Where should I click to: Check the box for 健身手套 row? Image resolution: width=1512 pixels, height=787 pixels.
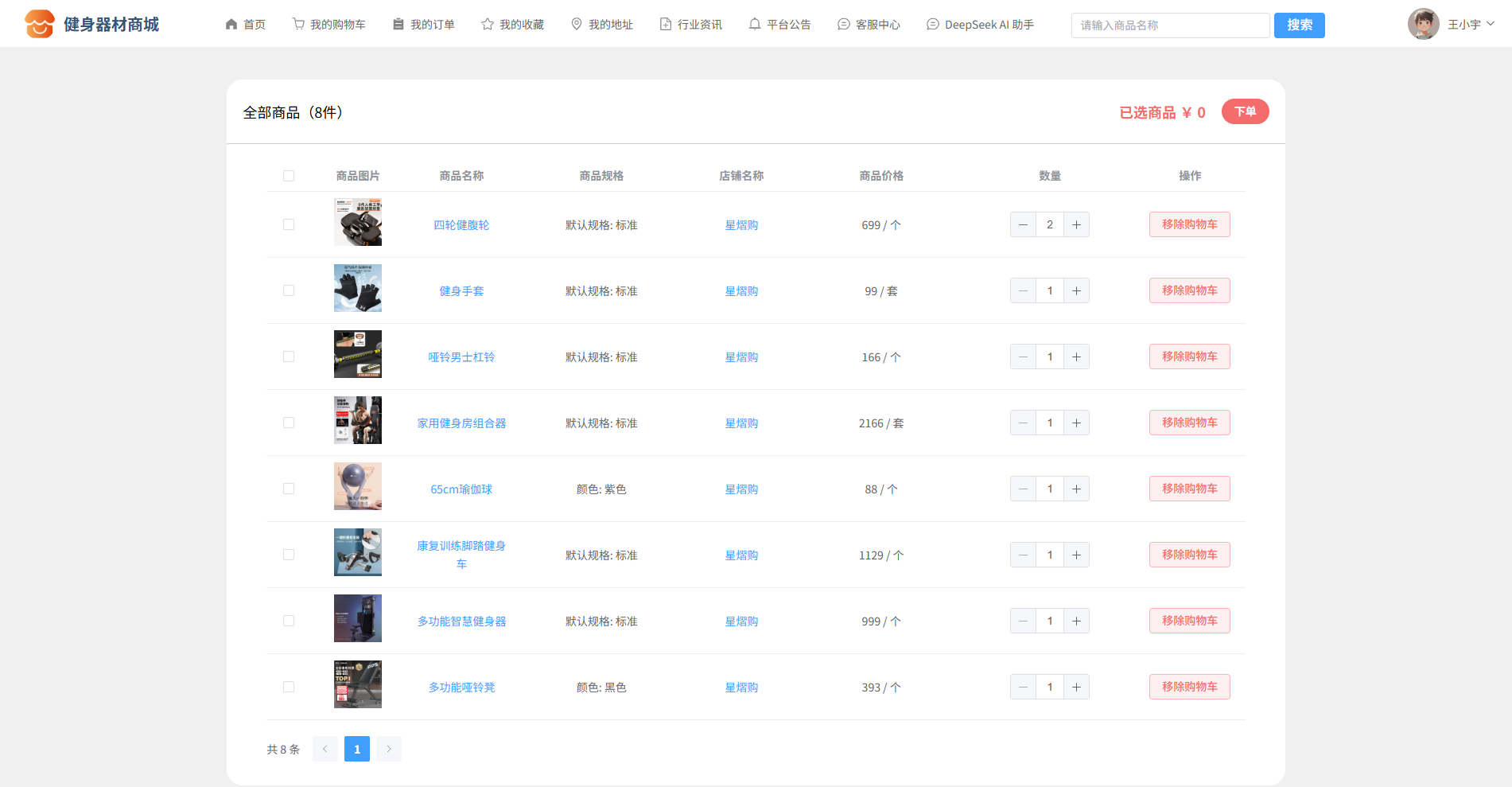tap(289, 290)
